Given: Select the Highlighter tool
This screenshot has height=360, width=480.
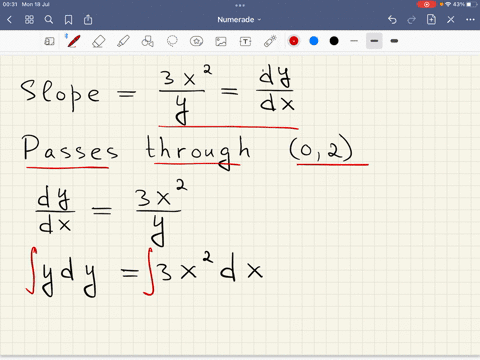Looking at the screenshot, I should (x=123, y=41).
